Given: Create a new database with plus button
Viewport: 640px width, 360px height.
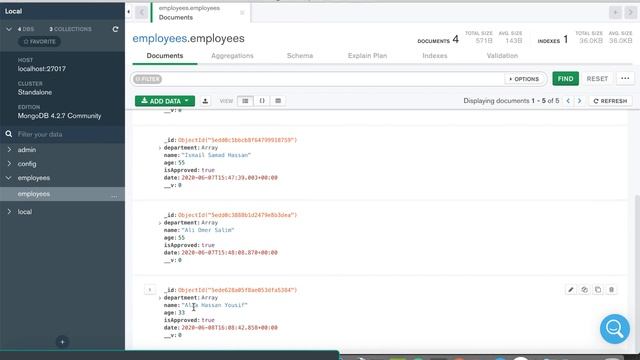Looking at the screenshot, I should point(62,342).
